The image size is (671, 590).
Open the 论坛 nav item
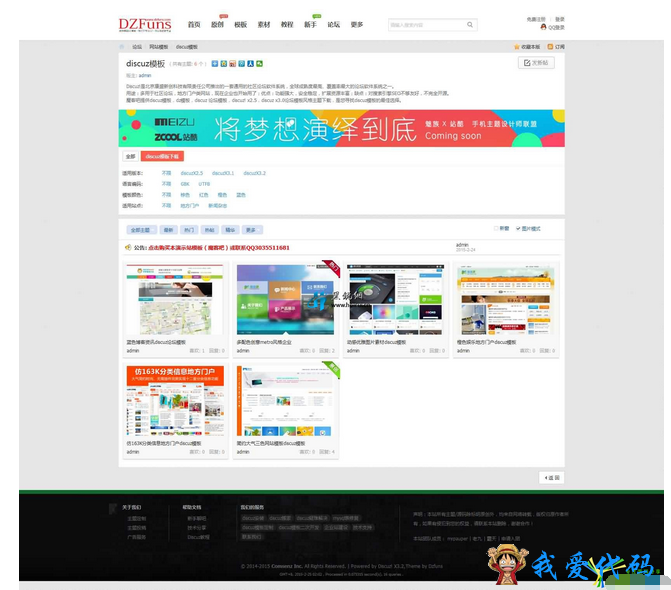tap(333, 25)
